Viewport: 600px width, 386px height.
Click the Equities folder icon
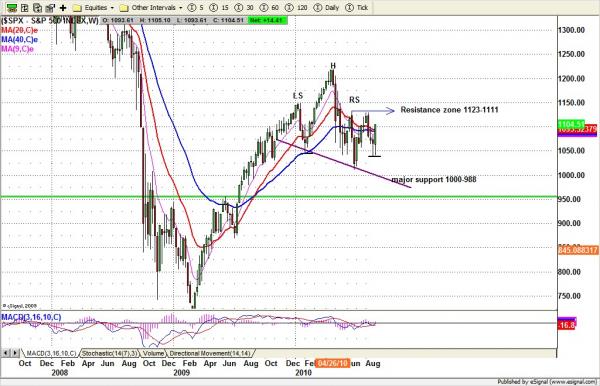(x=77, y=8)
